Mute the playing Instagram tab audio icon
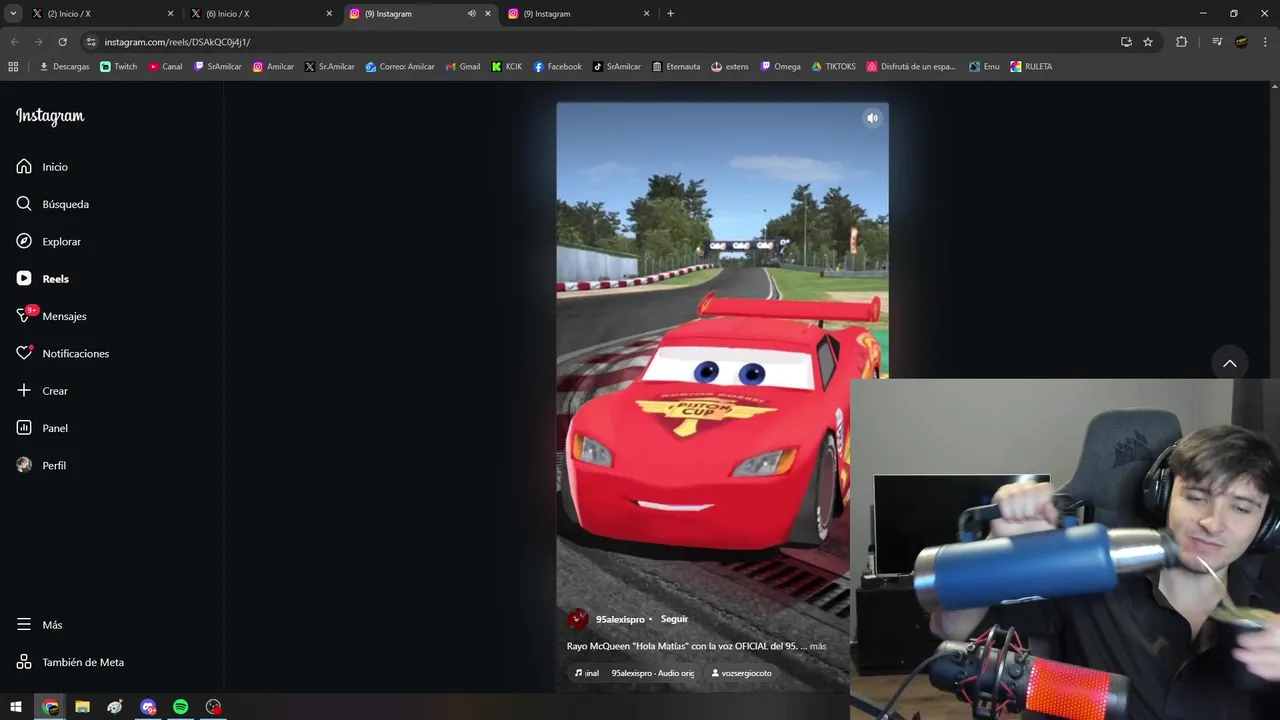This screenshot has height=720, width=1280. click(471, 14)
